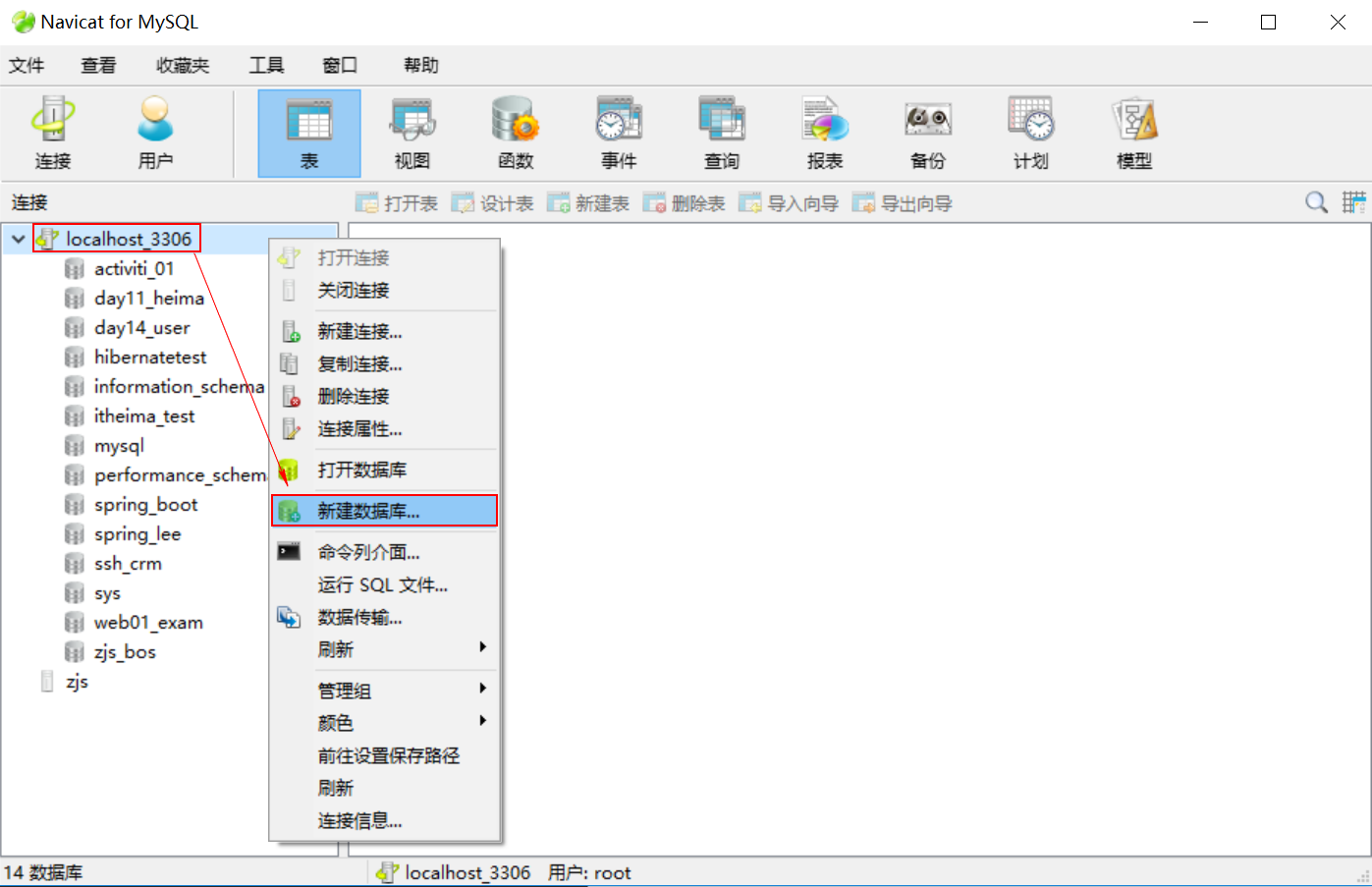The image size is (1372, 887).
Task: Click 用户: root in status bar
Action: click(589, 872)
